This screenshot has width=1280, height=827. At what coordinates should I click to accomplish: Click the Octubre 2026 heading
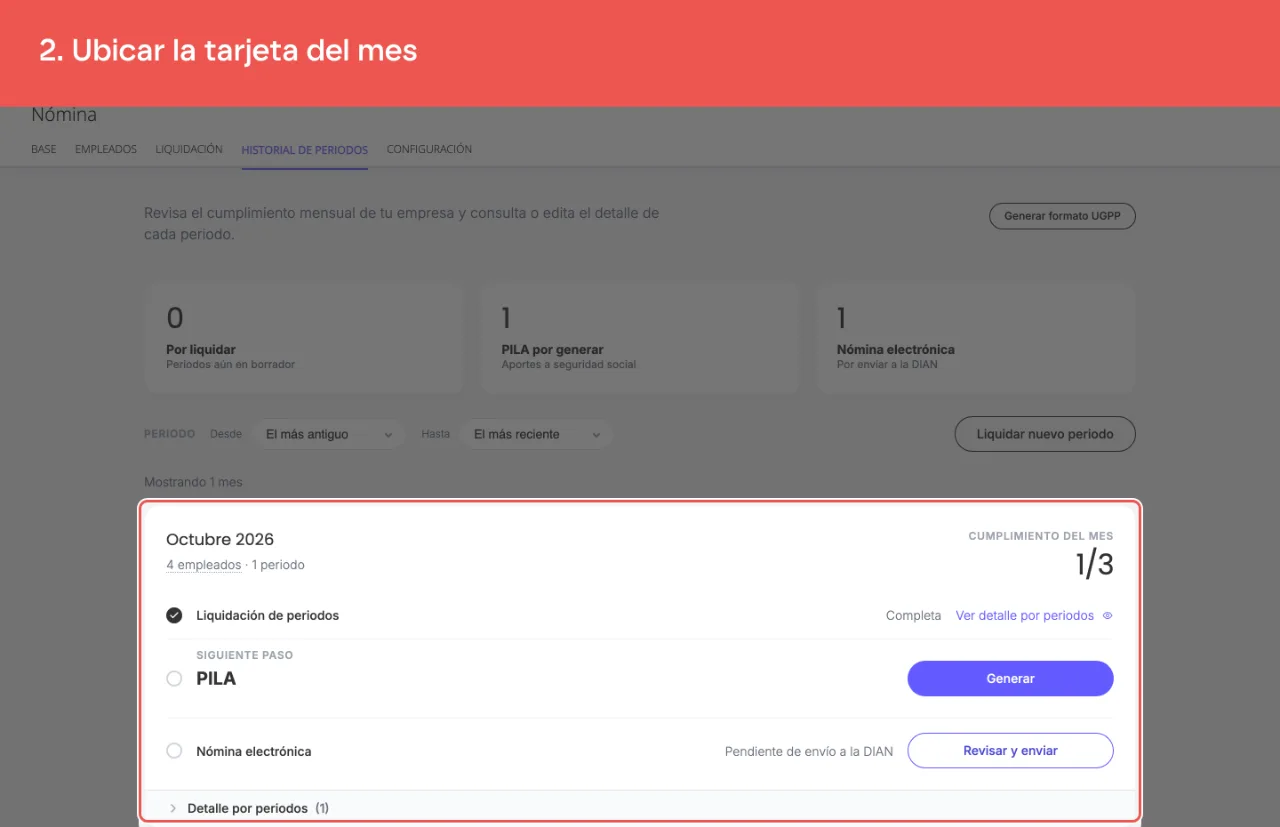pyautogui.click(x=220, y=540)
